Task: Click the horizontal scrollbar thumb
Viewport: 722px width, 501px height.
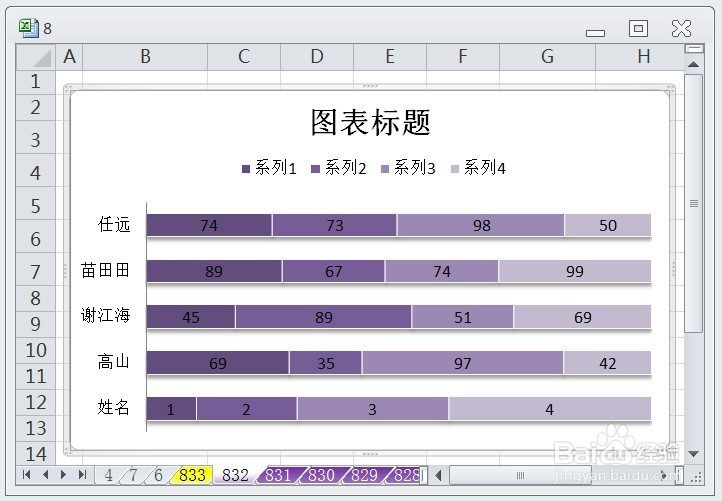Action: coord(520,475)
